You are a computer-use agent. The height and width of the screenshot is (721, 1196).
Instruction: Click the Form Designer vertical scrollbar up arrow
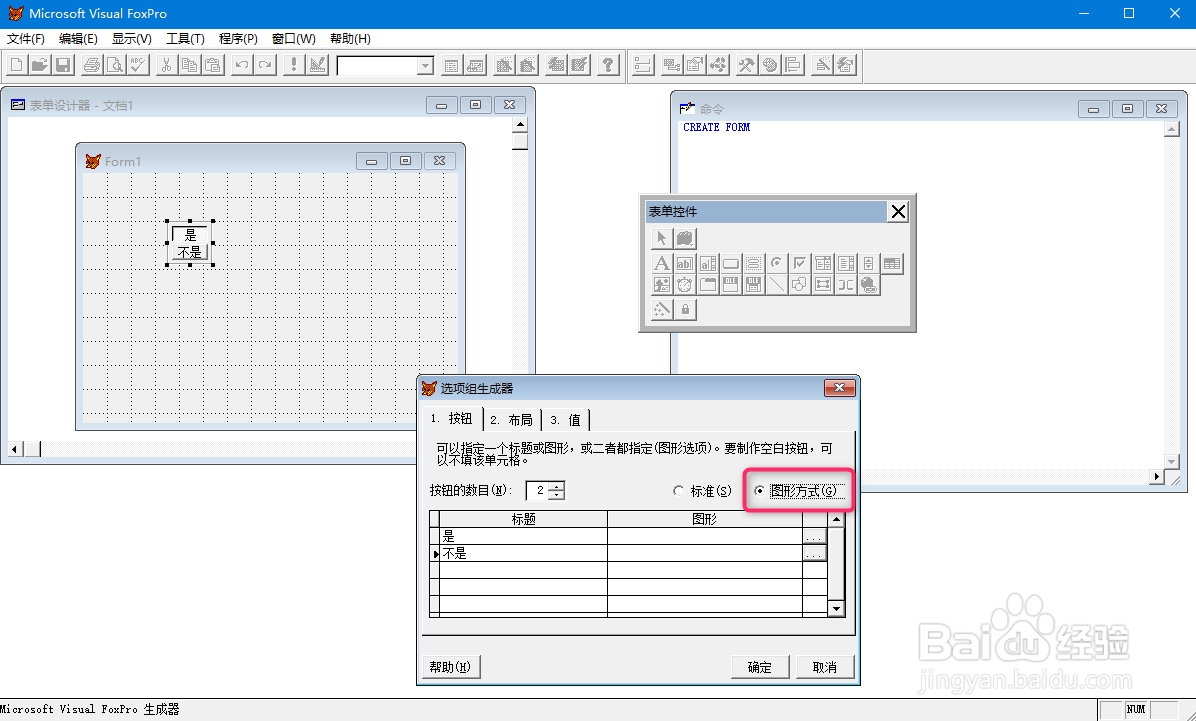pyautogui.click(x=520, y=124)
